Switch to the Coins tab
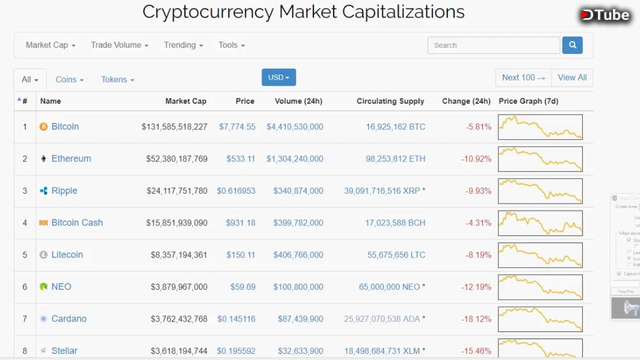640x360 pixels. point(69,80)
